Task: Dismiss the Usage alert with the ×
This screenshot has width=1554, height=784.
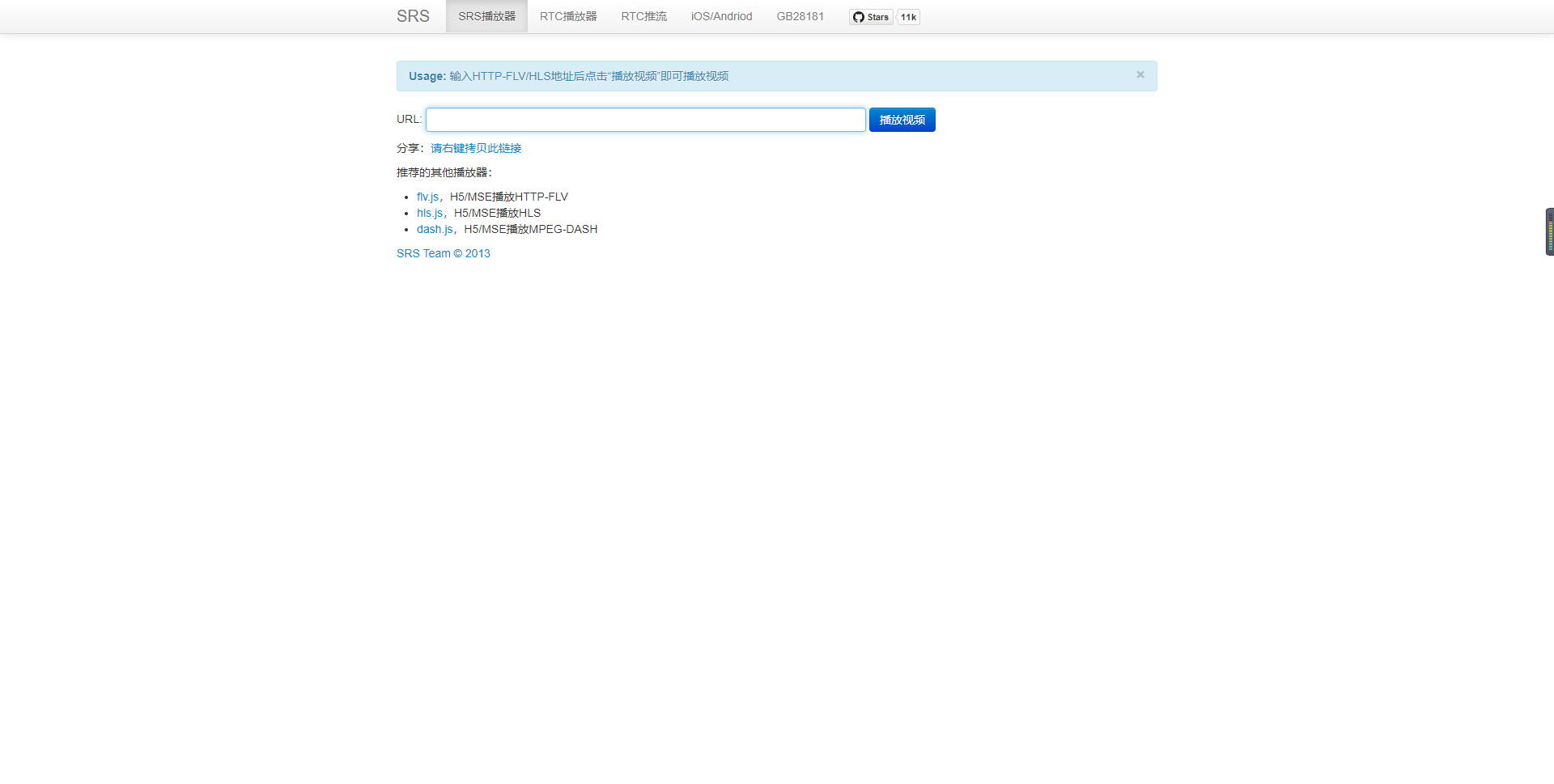Action: click(x=1140, y=74)
